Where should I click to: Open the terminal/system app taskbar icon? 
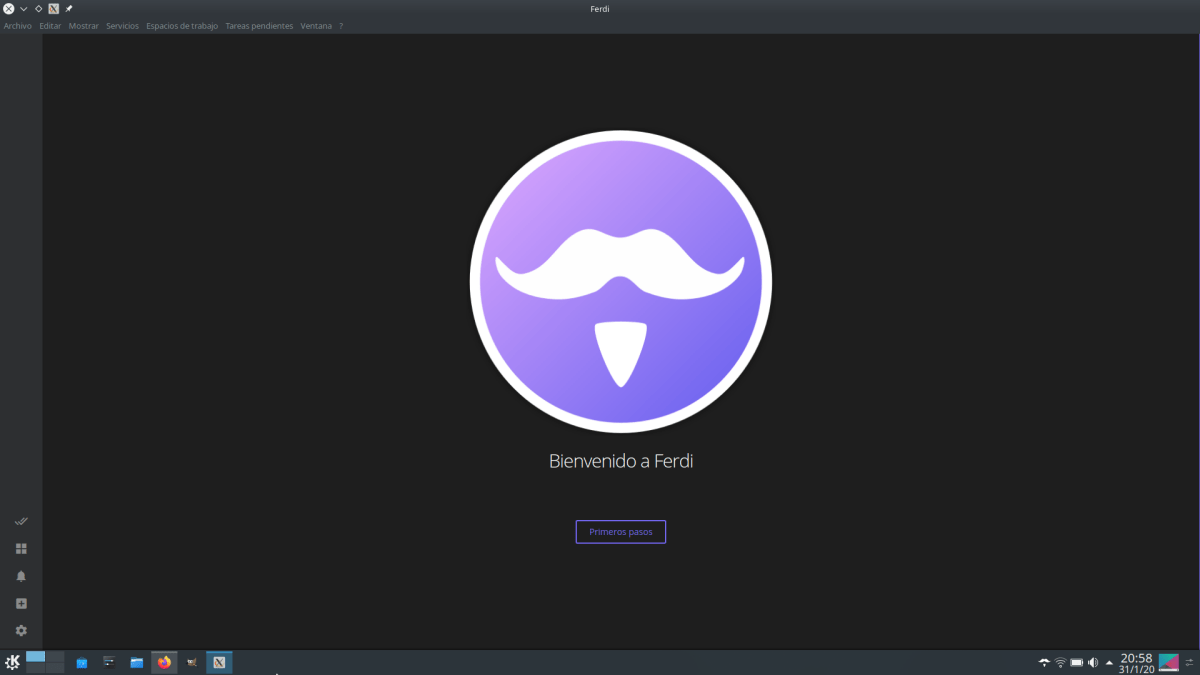coord(109,662)
